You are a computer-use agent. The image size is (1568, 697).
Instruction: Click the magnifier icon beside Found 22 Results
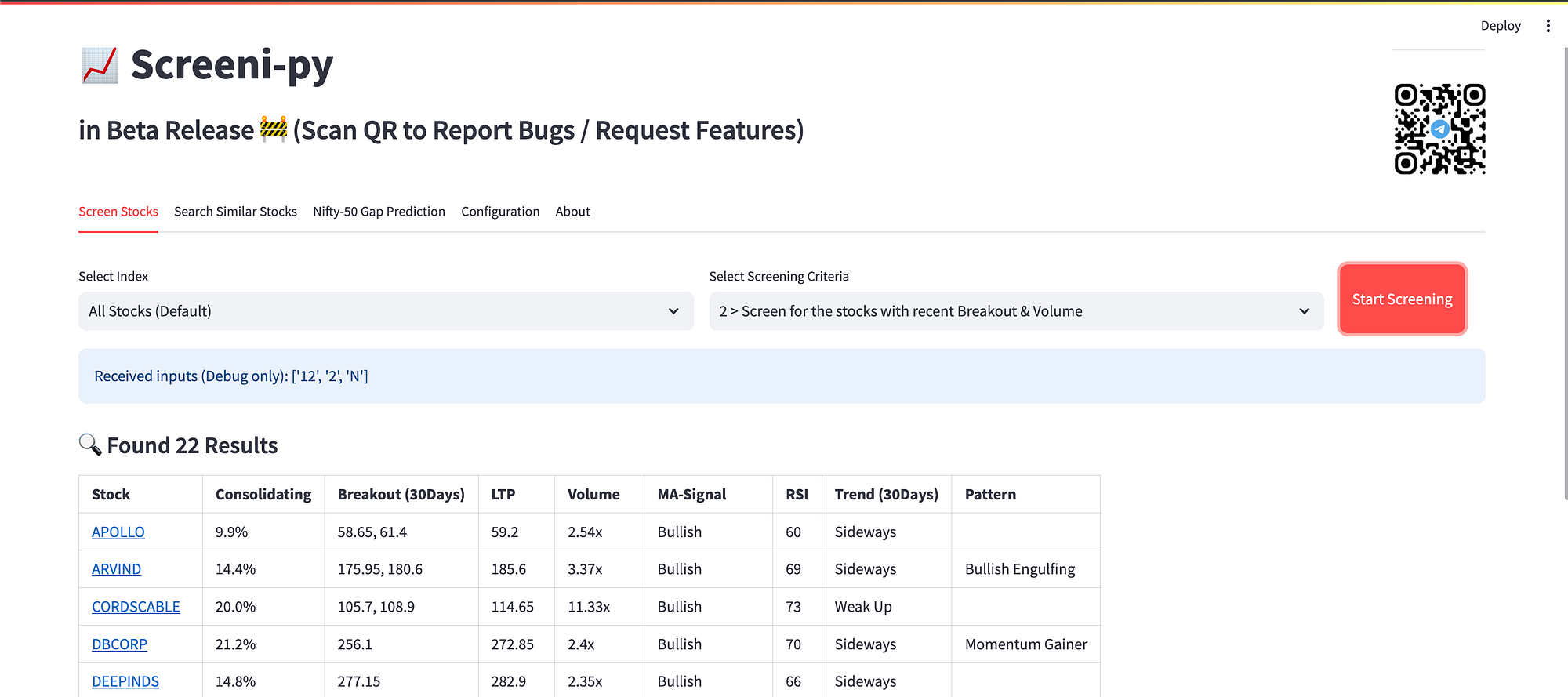(x=90, y=445)
